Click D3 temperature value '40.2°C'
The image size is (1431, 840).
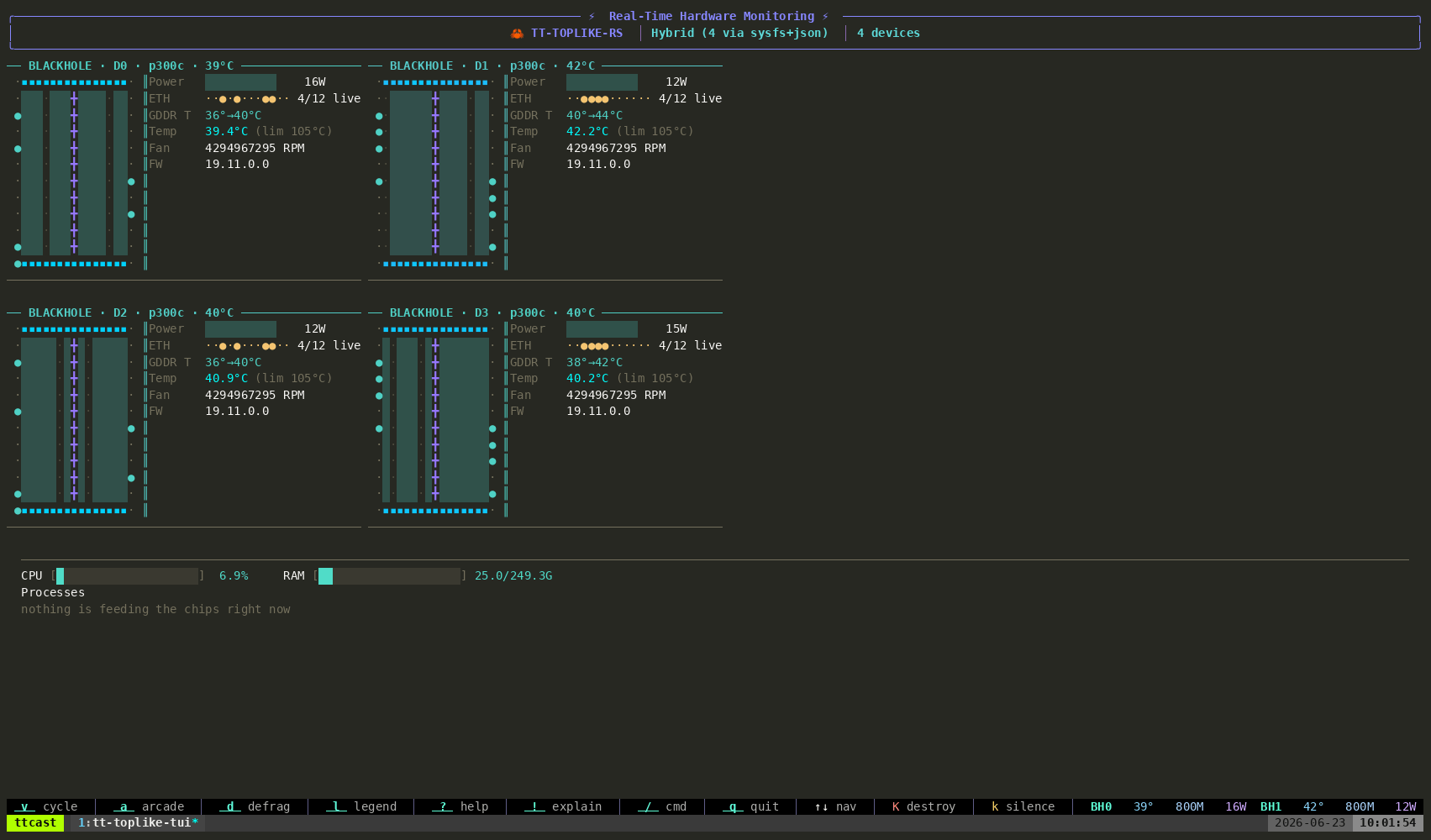tap(588, 379)
